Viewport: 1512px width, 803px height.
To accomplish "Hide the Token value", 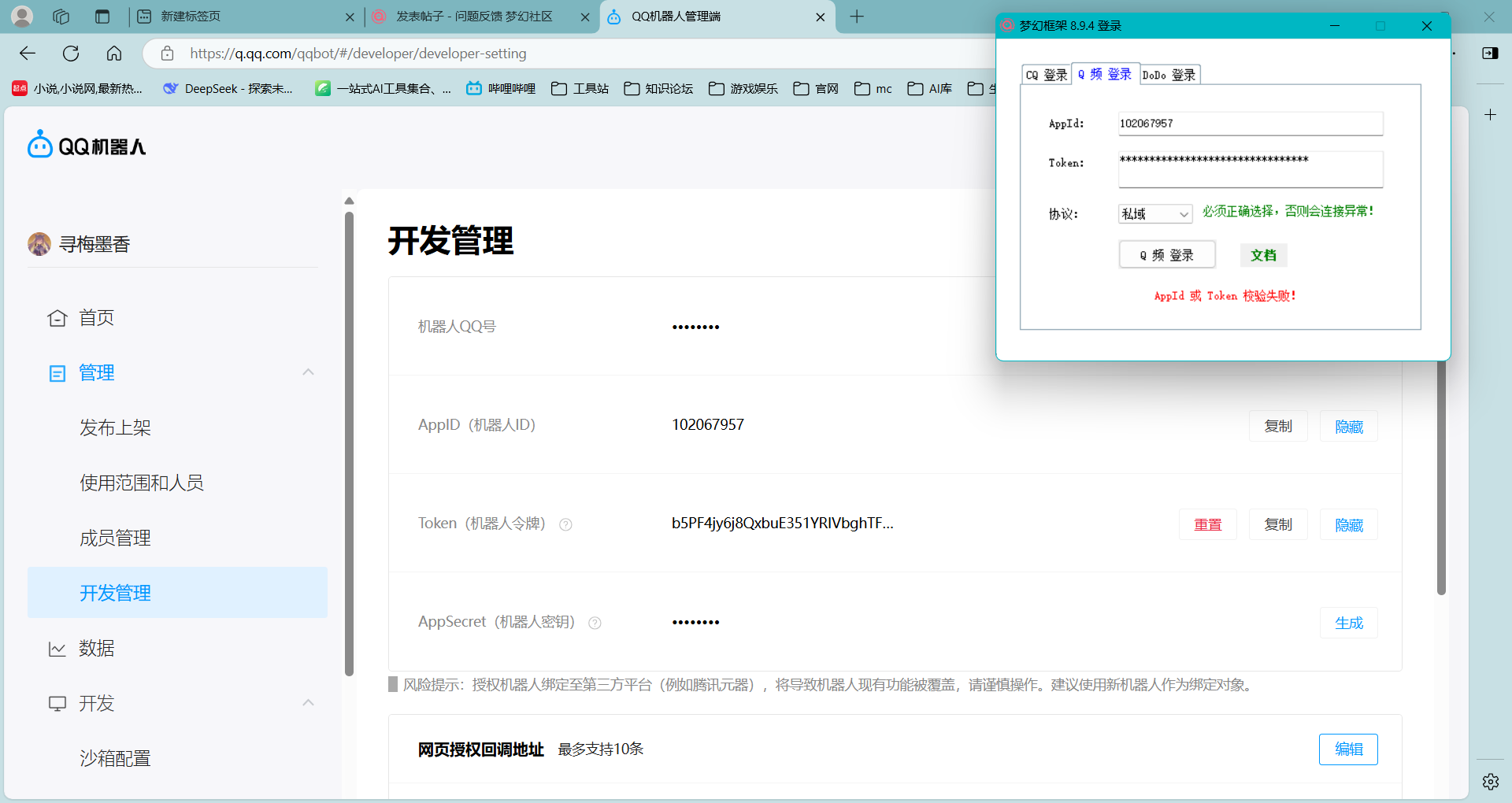I will coord(1348,524).
